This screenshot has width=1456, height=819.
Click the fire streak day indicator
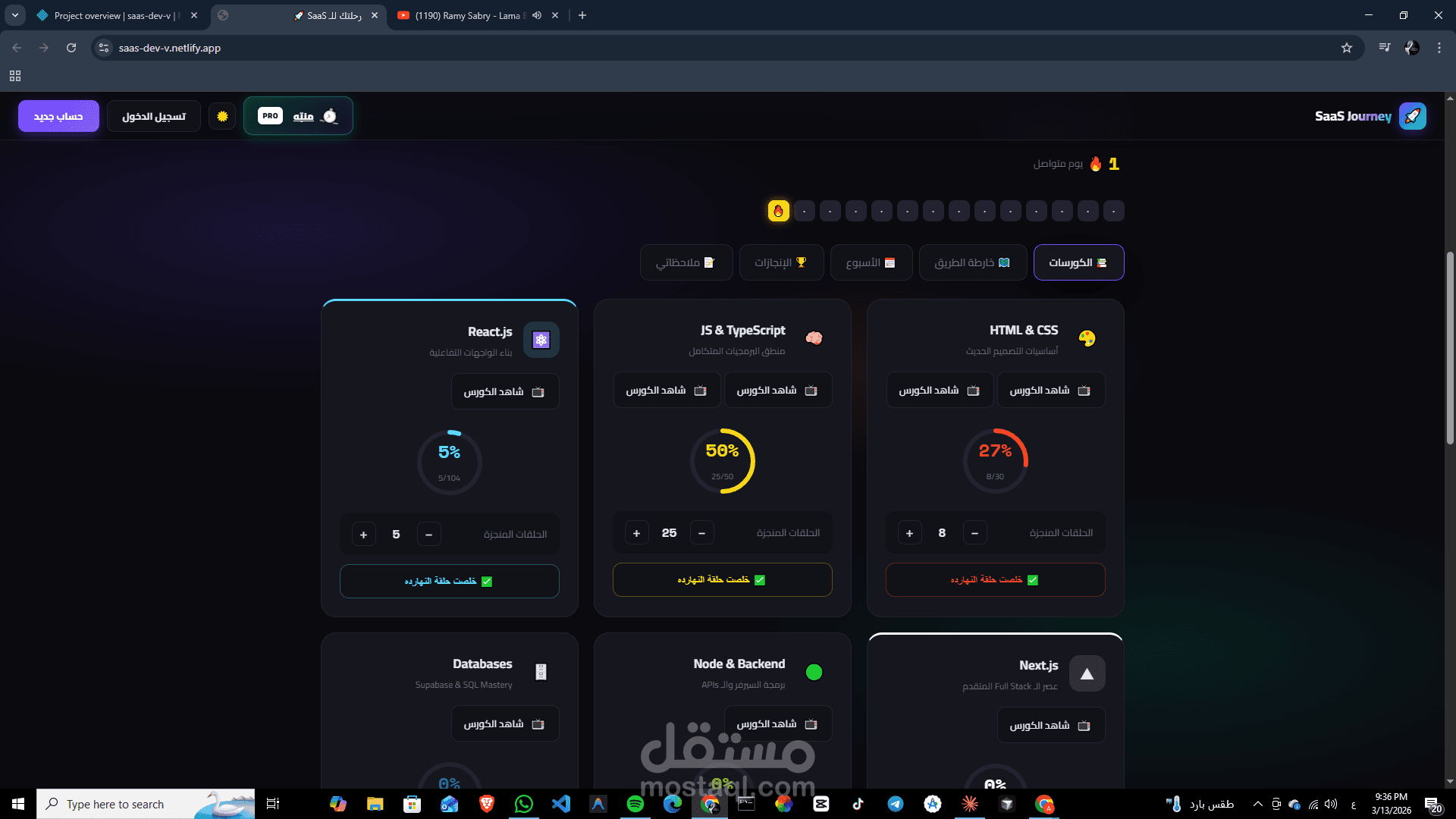(778, 211)
